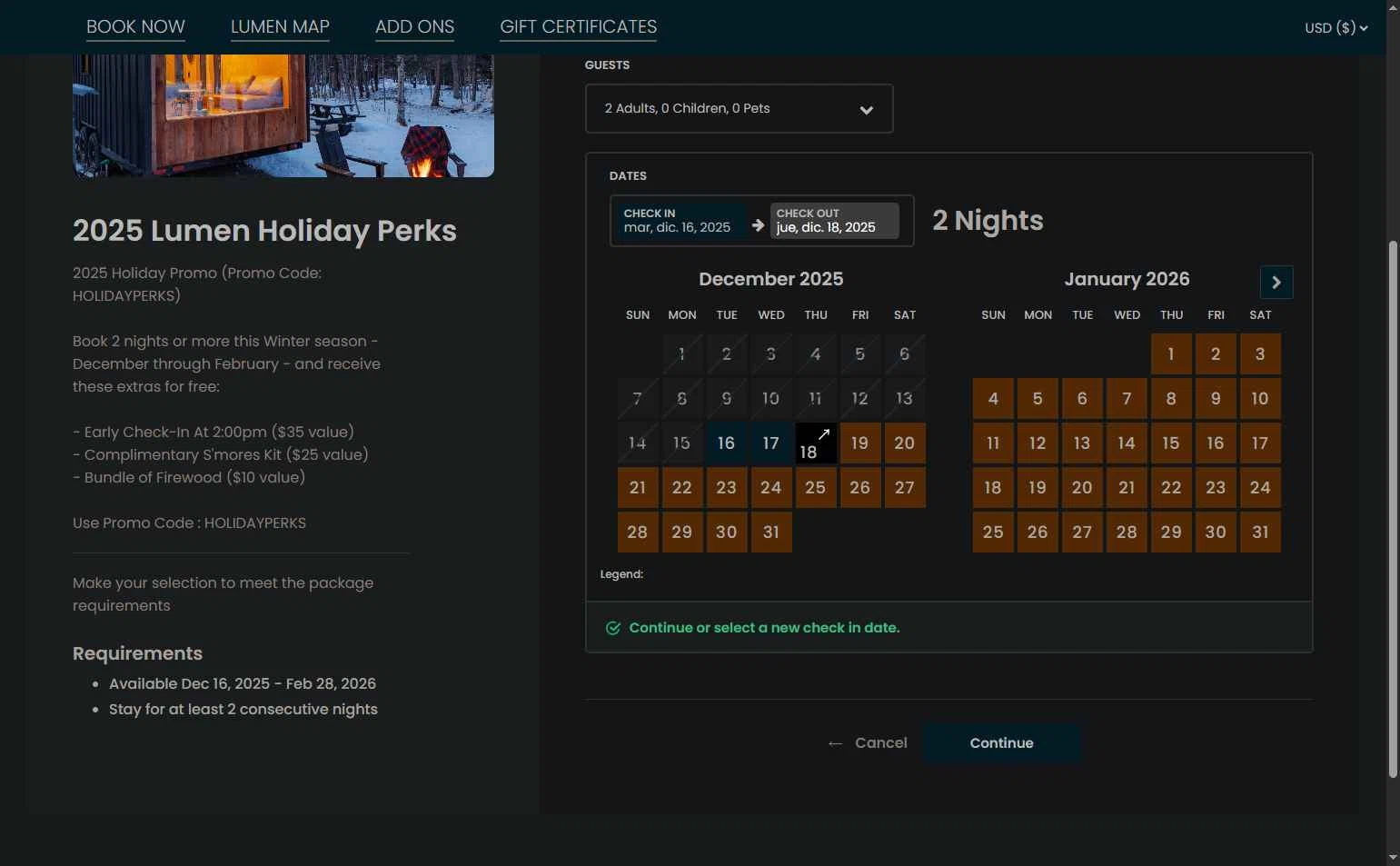
Task: Choose January 6 date
Action: [x=1082, y=399]
